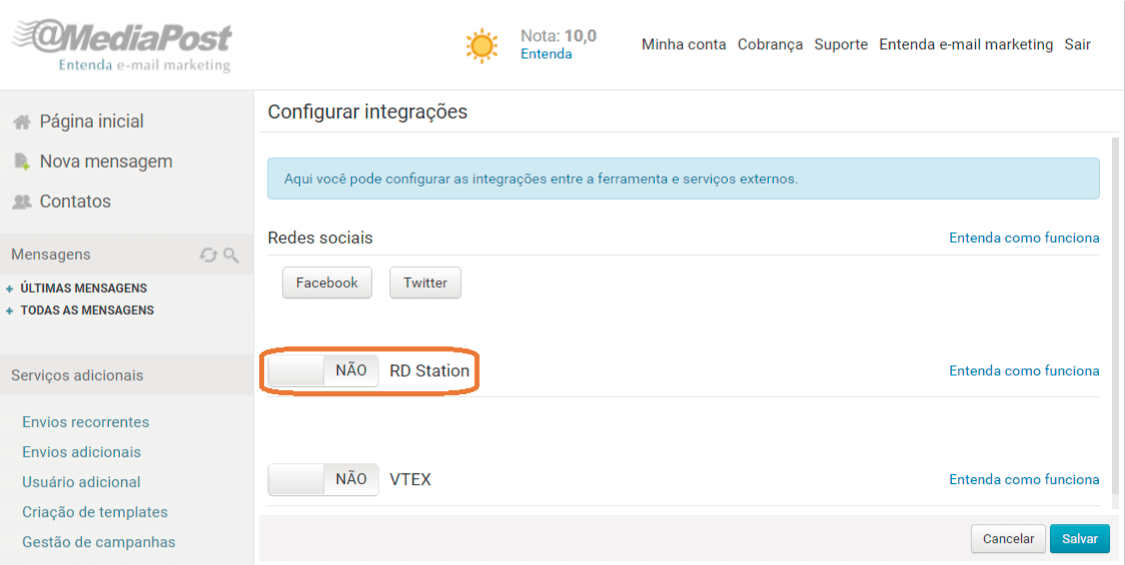The image size is (1125, 565).
Task: Expand ÚLTIMAS MENSAGENS plus icon
Action: tap(9, 289)
